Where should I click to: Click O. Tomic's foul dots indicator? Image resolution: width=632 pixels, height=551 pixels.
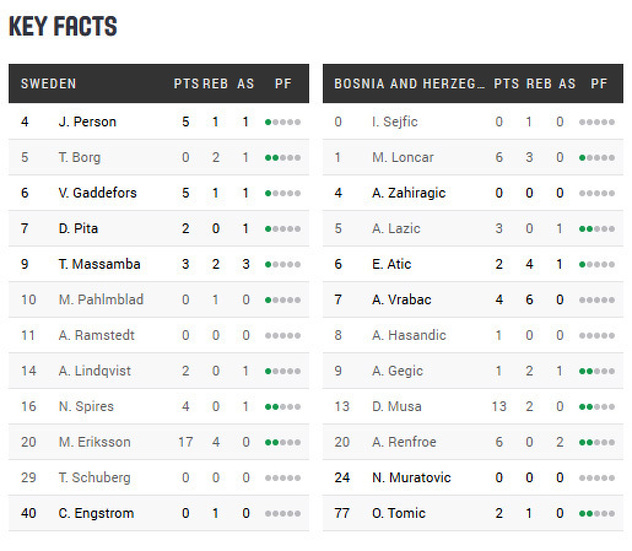[597, 514]
